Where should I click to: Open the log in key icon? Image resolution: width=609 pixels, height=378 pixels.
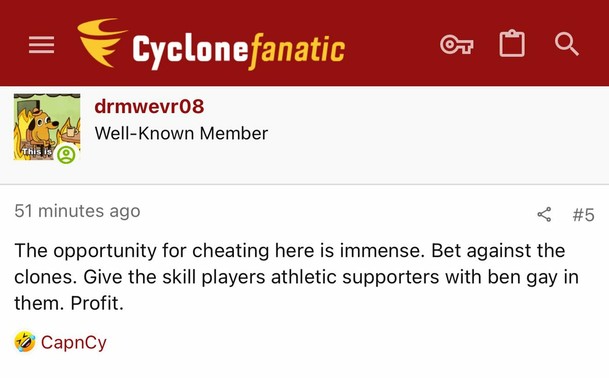(x=457, y=44)
